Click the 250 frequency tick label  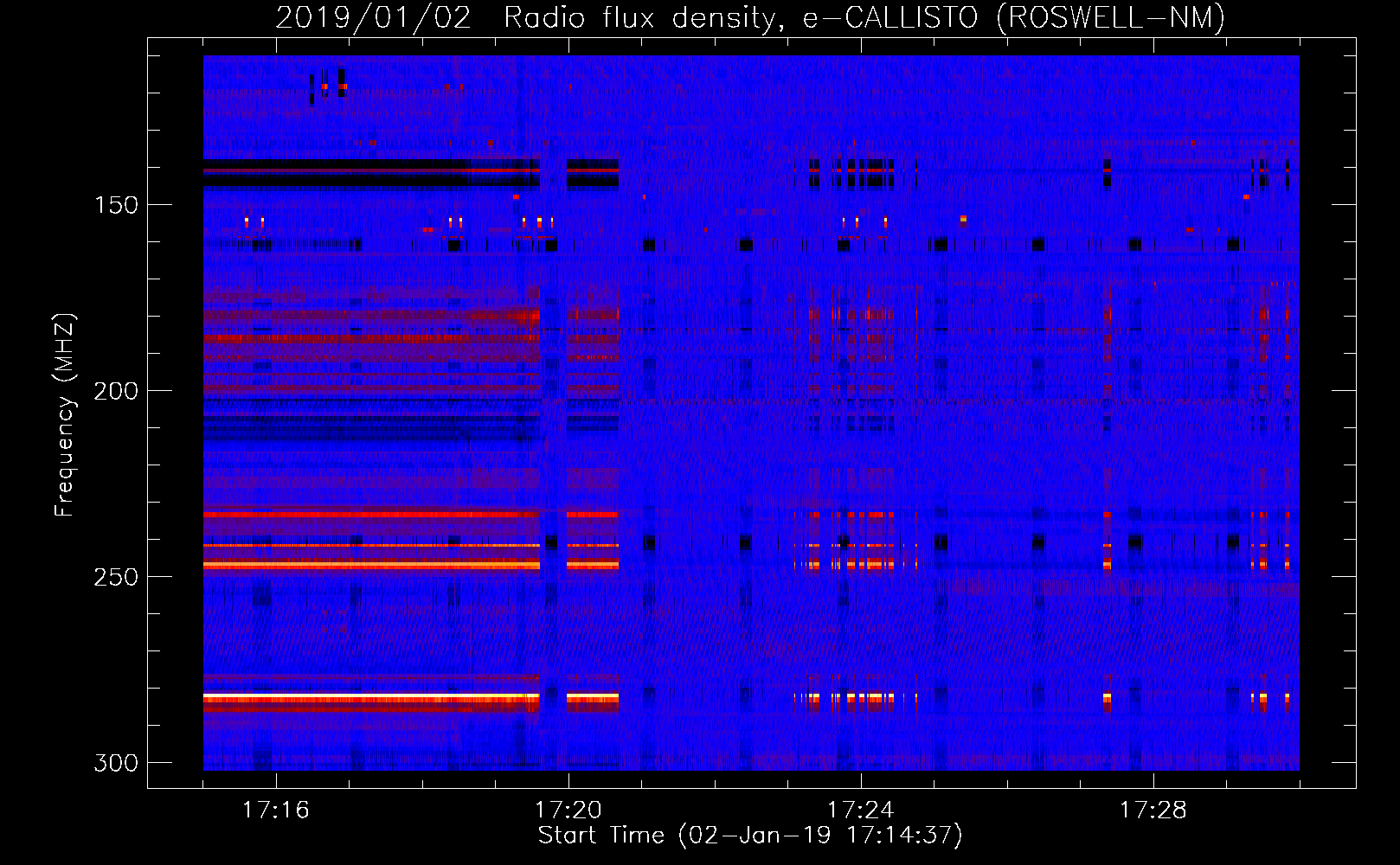click(116, 577)
